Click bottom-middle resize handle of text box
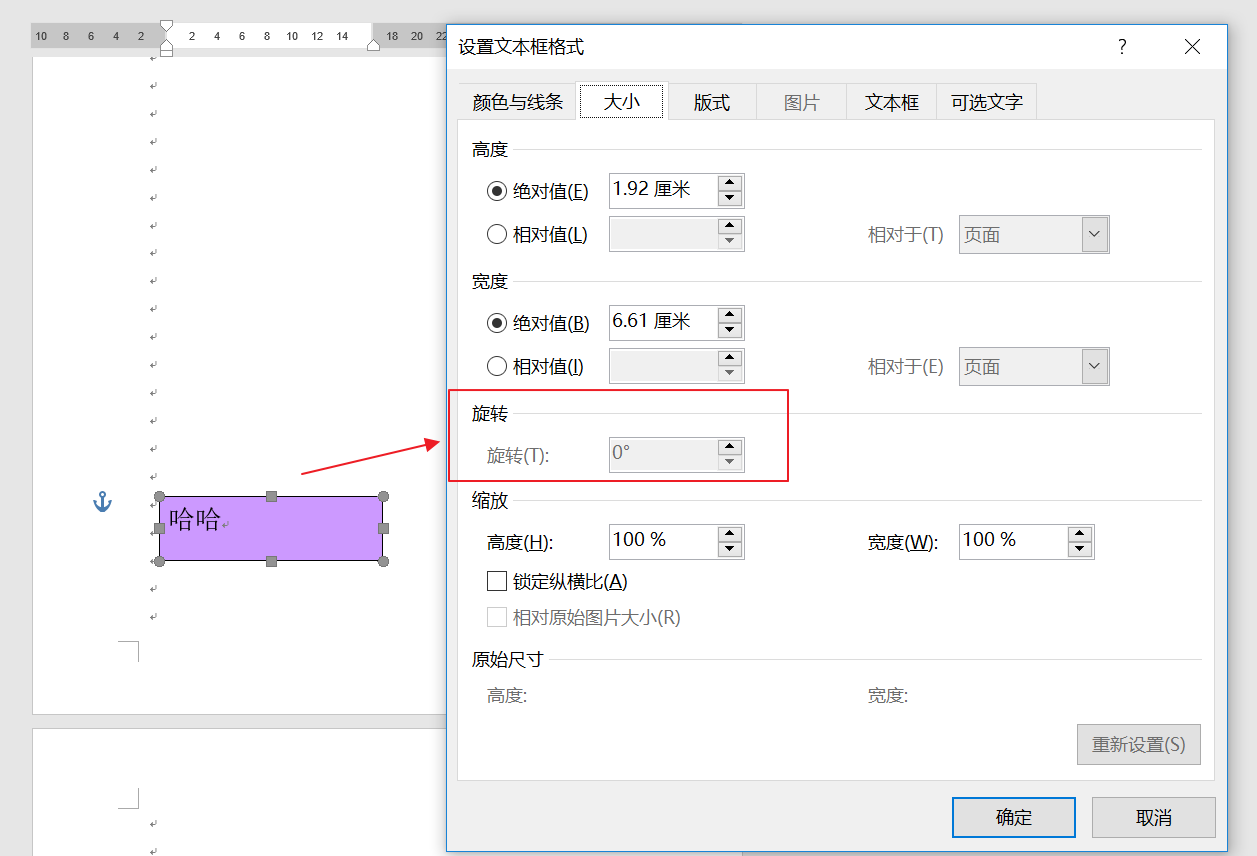The height and width of the screenshot is (856, 1257). (x=271, y=561)
